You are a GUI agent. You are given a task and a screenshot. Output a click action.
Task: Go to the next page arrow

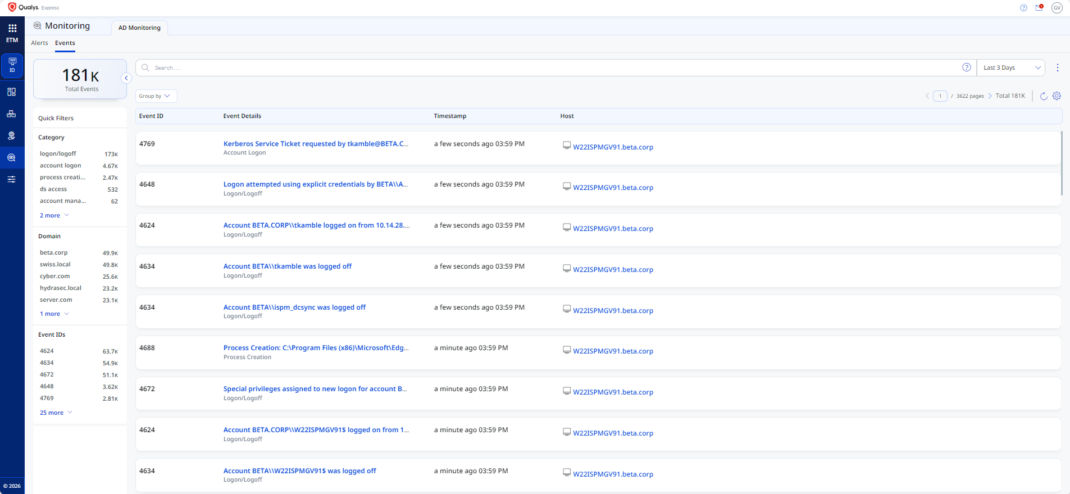[x=990, y=96]
